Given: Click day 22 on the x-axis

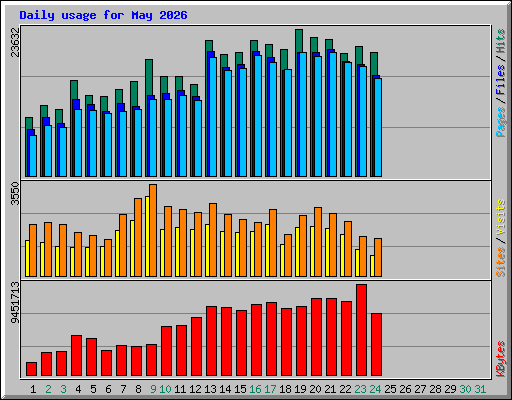Looking at the screenshot, I should click(345, 389).
